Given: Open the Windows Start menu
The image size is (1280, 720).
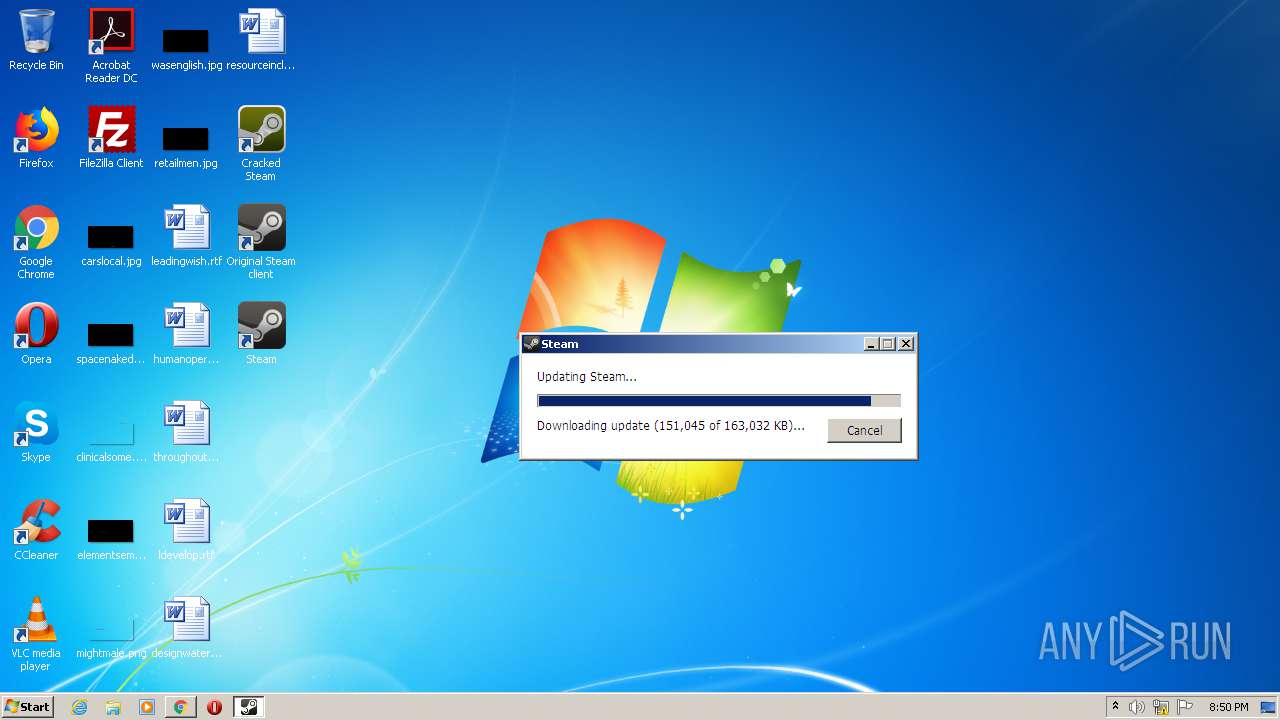Looking at the screenshot, I should tap(27, 707).
